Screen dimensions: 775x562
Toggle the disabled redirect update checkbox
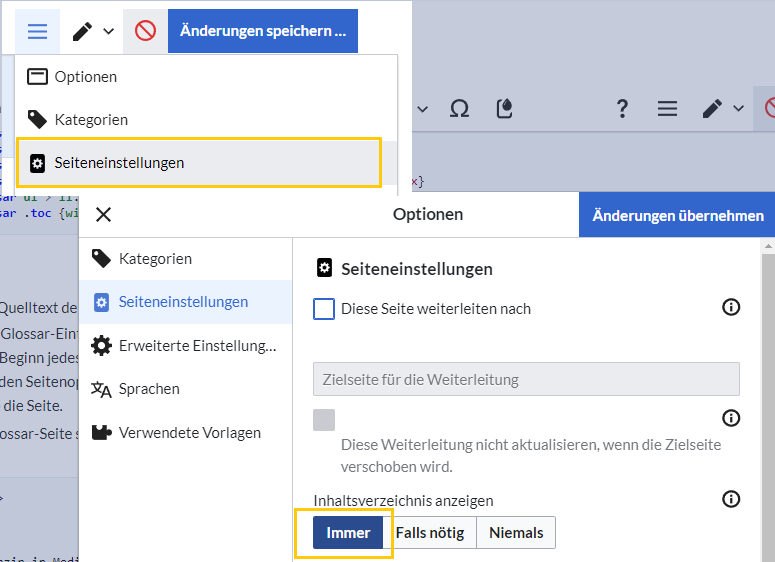click(x=324, y=420)
